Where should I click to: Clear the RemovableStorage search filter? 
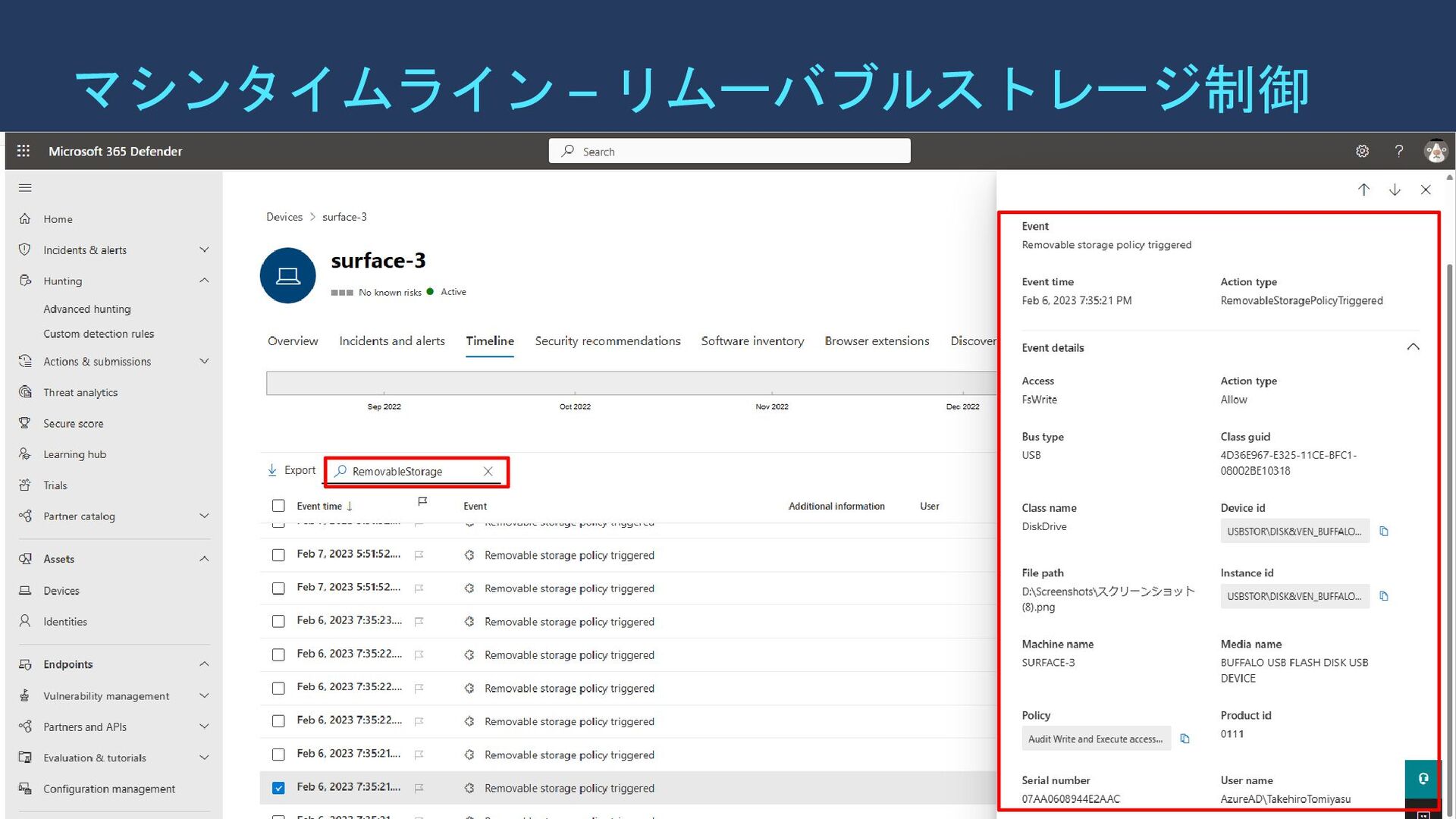(x=488, y=471)
